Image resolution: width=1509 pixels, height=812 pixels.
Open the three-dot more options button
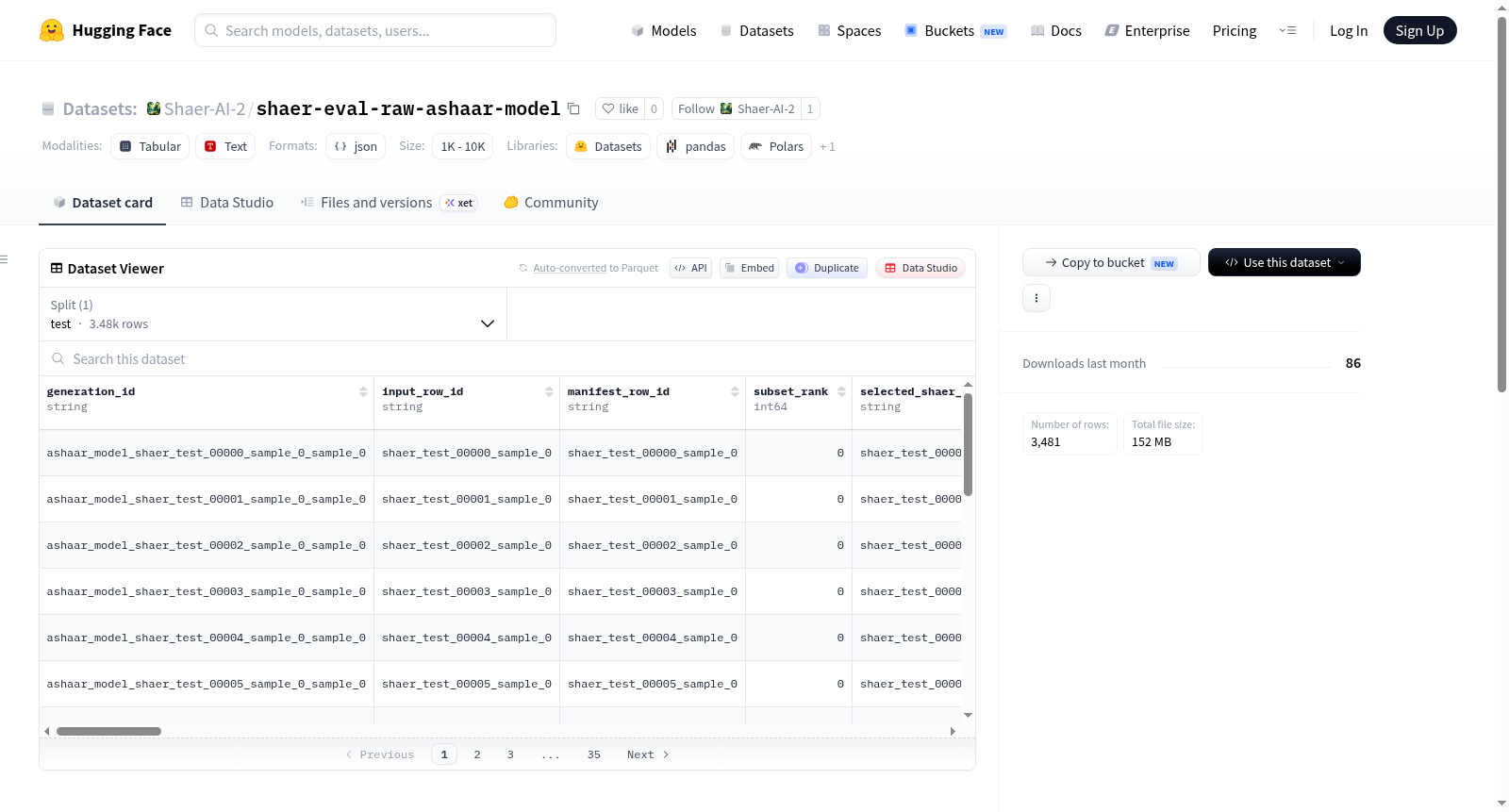(1036, 298)
